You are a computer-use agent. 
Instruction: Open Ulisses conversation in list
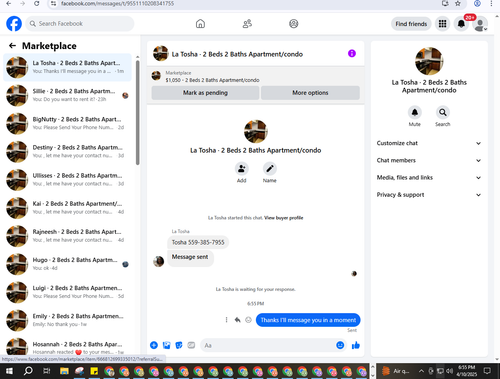[x=67, y=180]
